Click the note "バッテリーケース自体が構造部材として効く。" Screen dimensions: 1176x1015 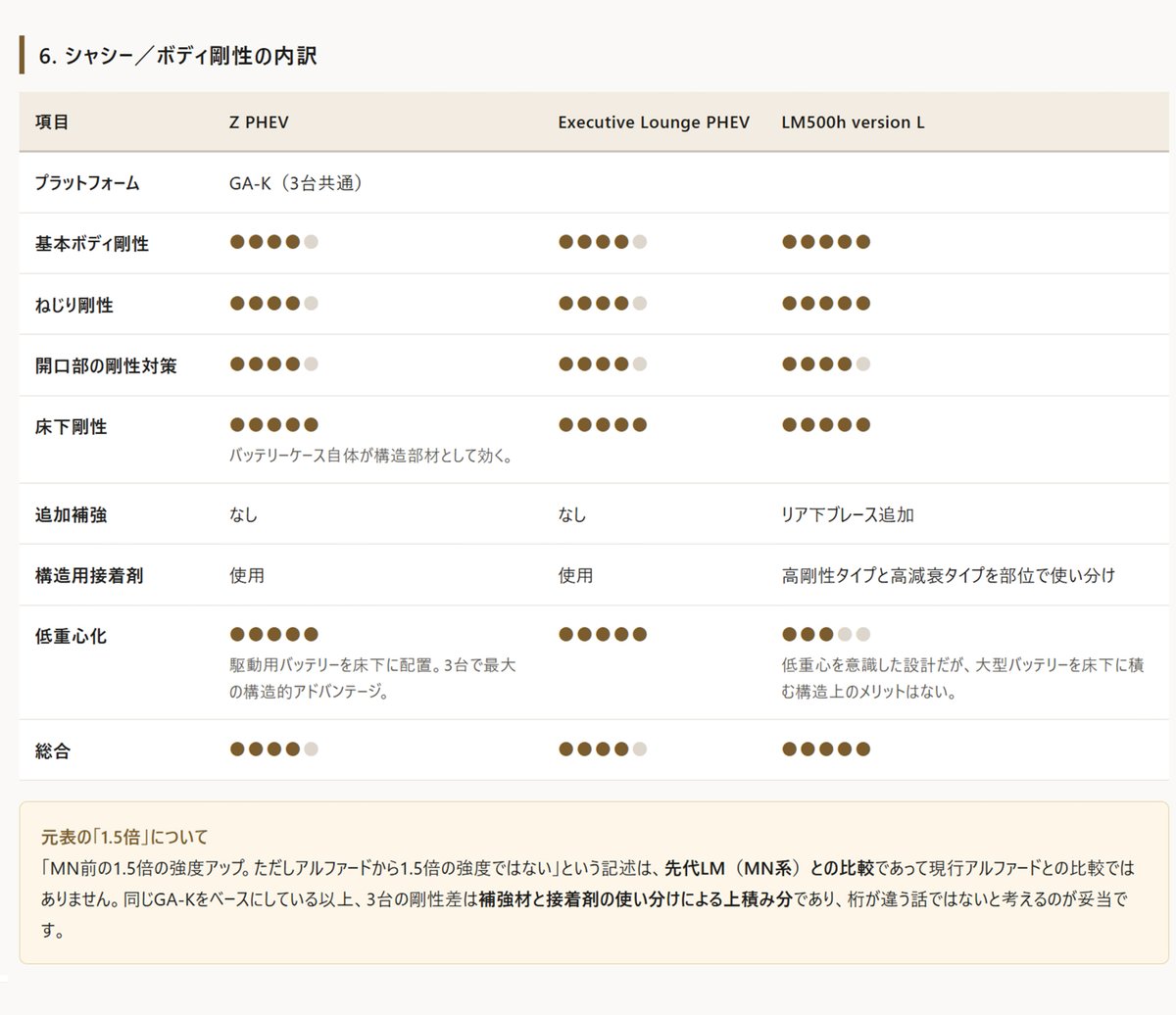click(371, 456)
